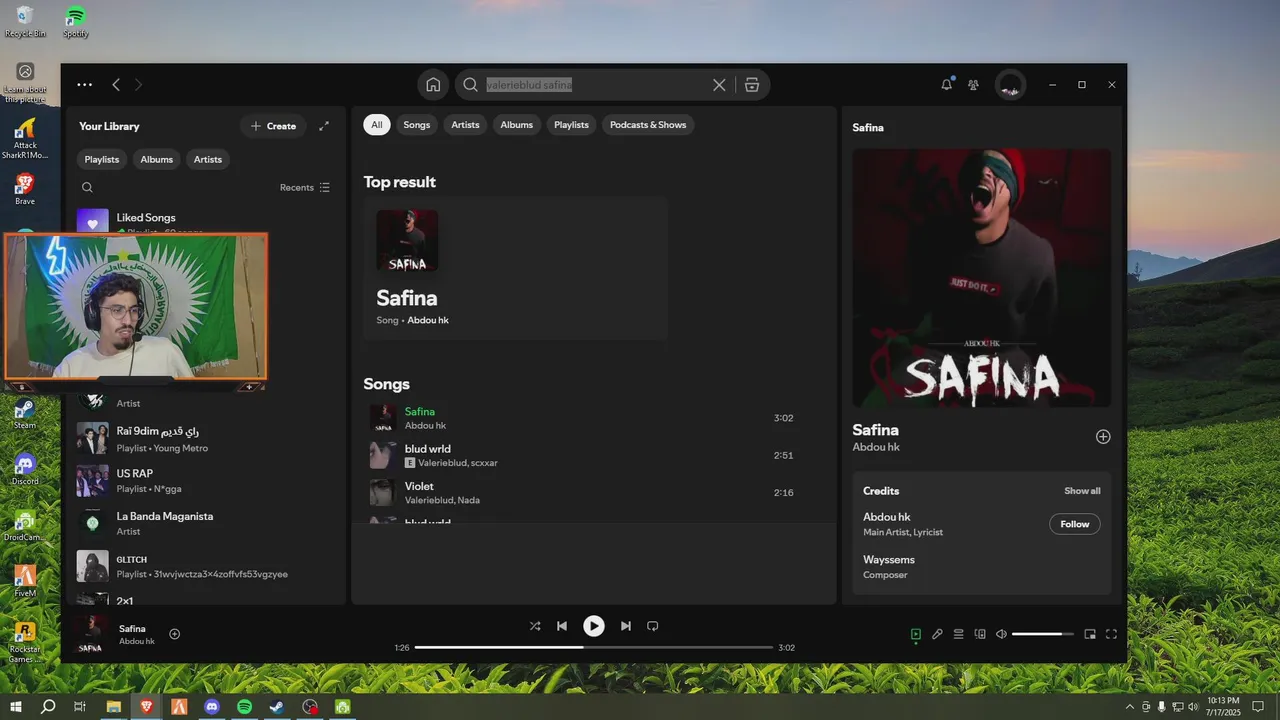Open the miniplayer

click(1090, 634)
